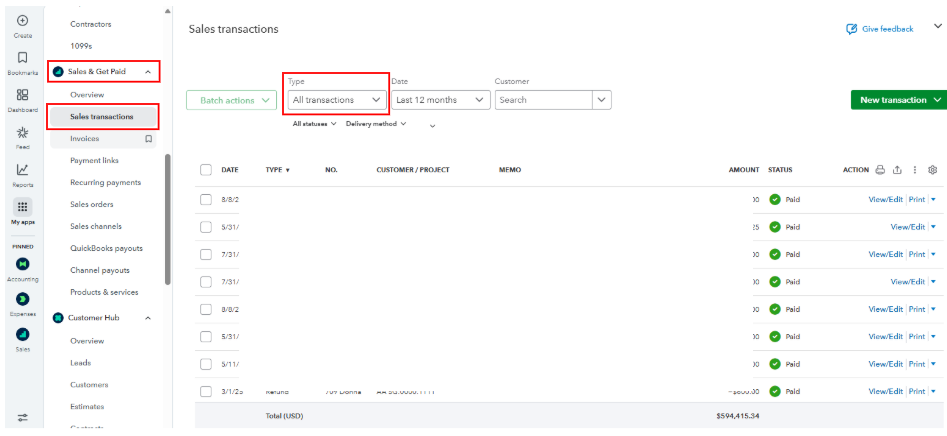The width and height of the screenshot is (947, 436).
Task: Tick checkbox for first 8/8 row
Action: [205, 200]
